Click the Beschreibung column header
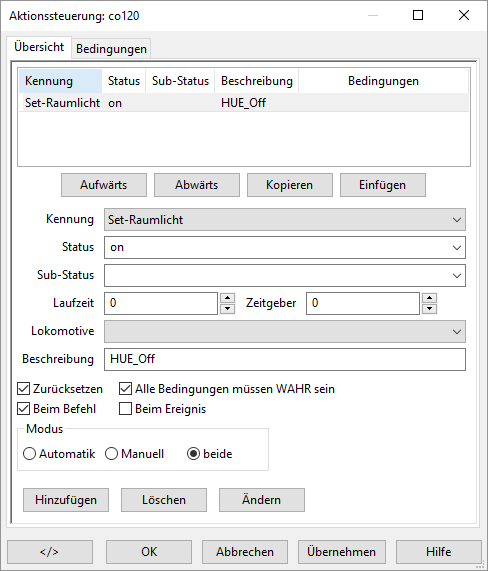This screenshot has height=571, width=488. (257, 81)
